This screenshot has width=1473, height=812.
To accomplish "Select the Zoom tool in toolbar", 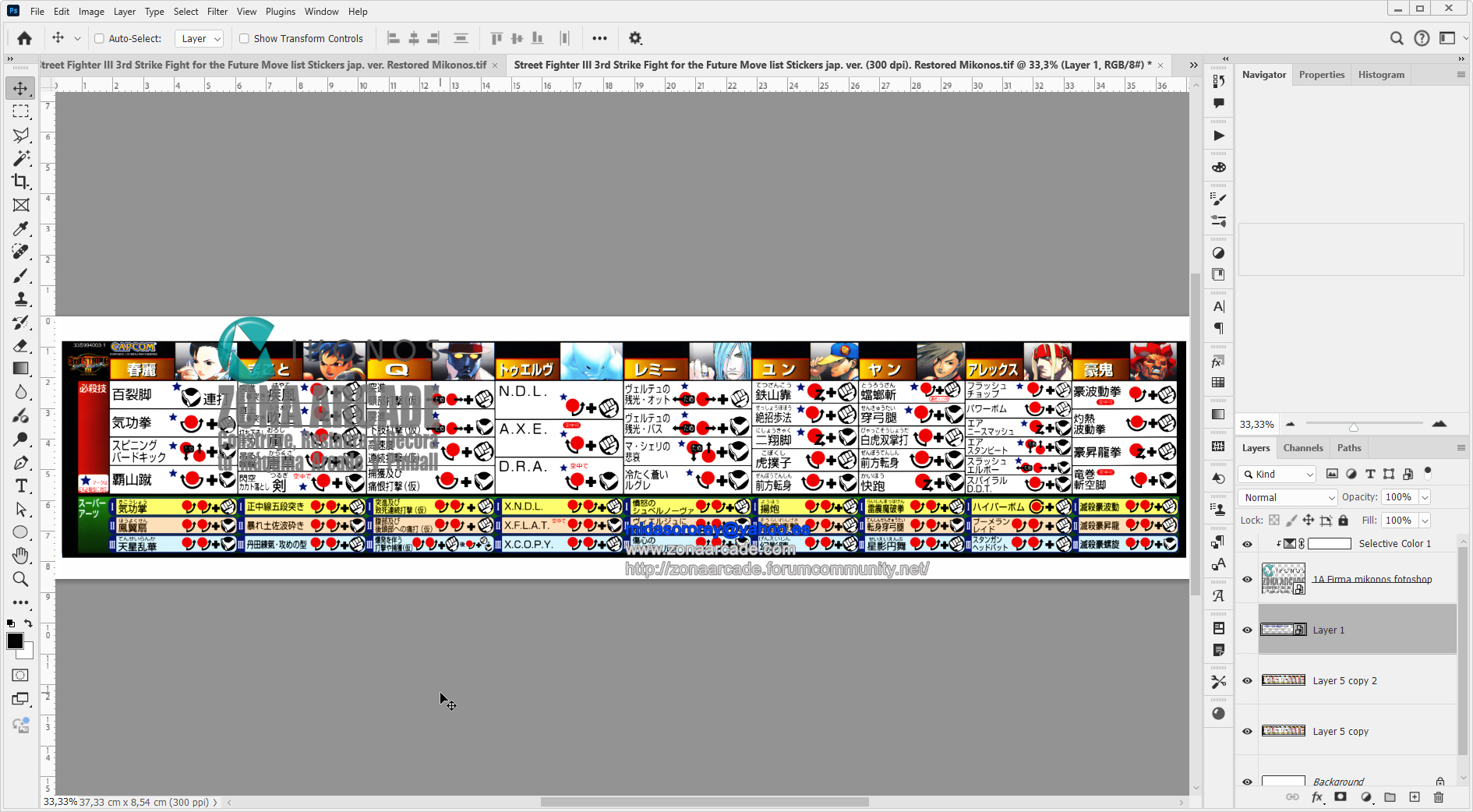I will tap(21, 579).
